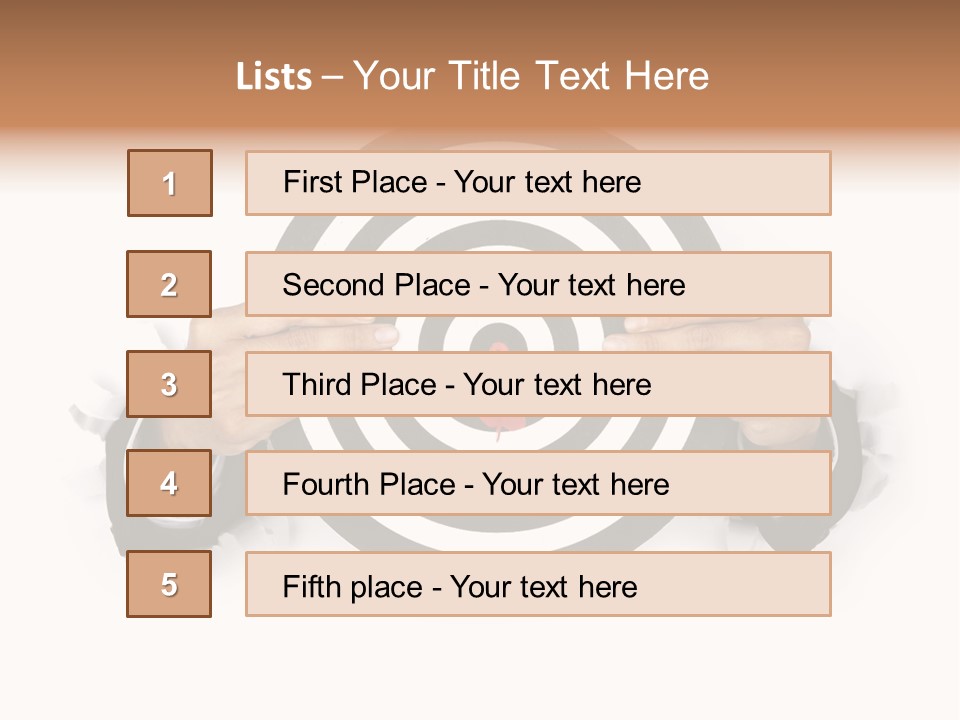
Task: Click the number 5 box
Action: (x=169, y=584)
